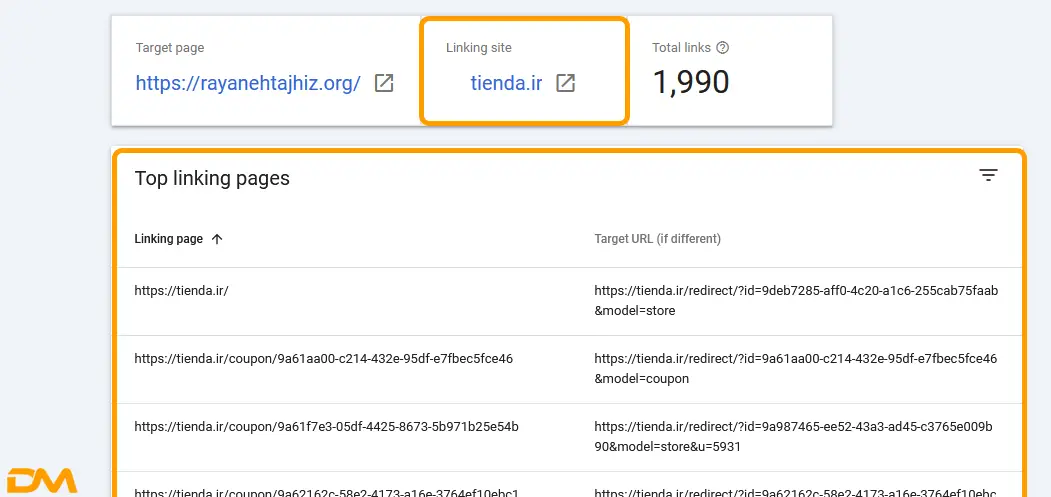Click the orange DM logo
The image size is (1051, 497).
42,481
